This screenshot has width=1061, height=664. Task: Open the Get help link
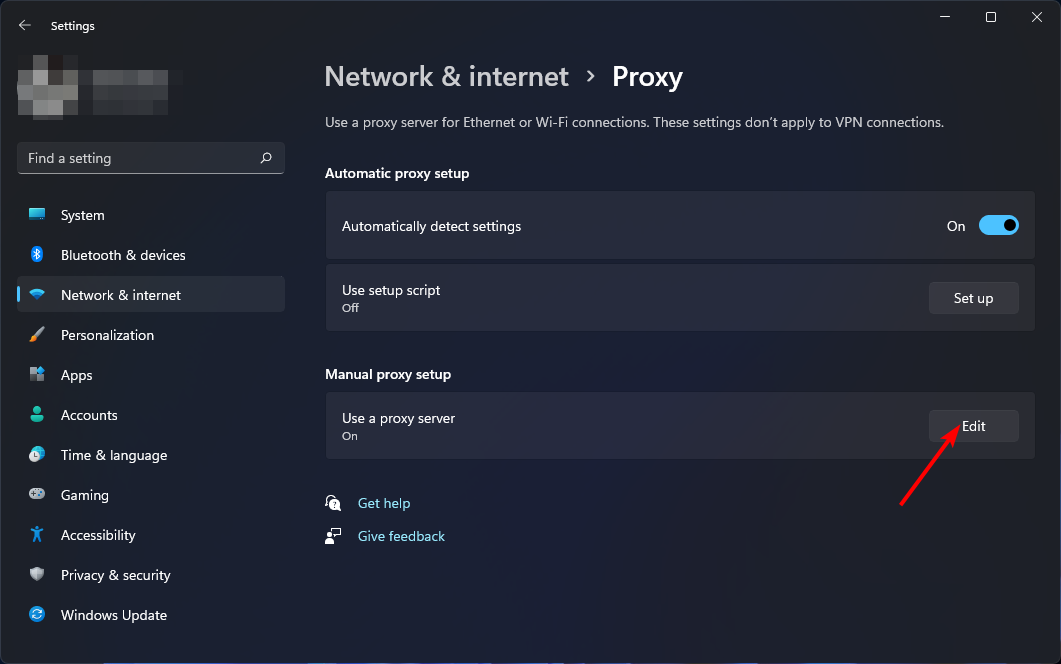click(384, 503)
